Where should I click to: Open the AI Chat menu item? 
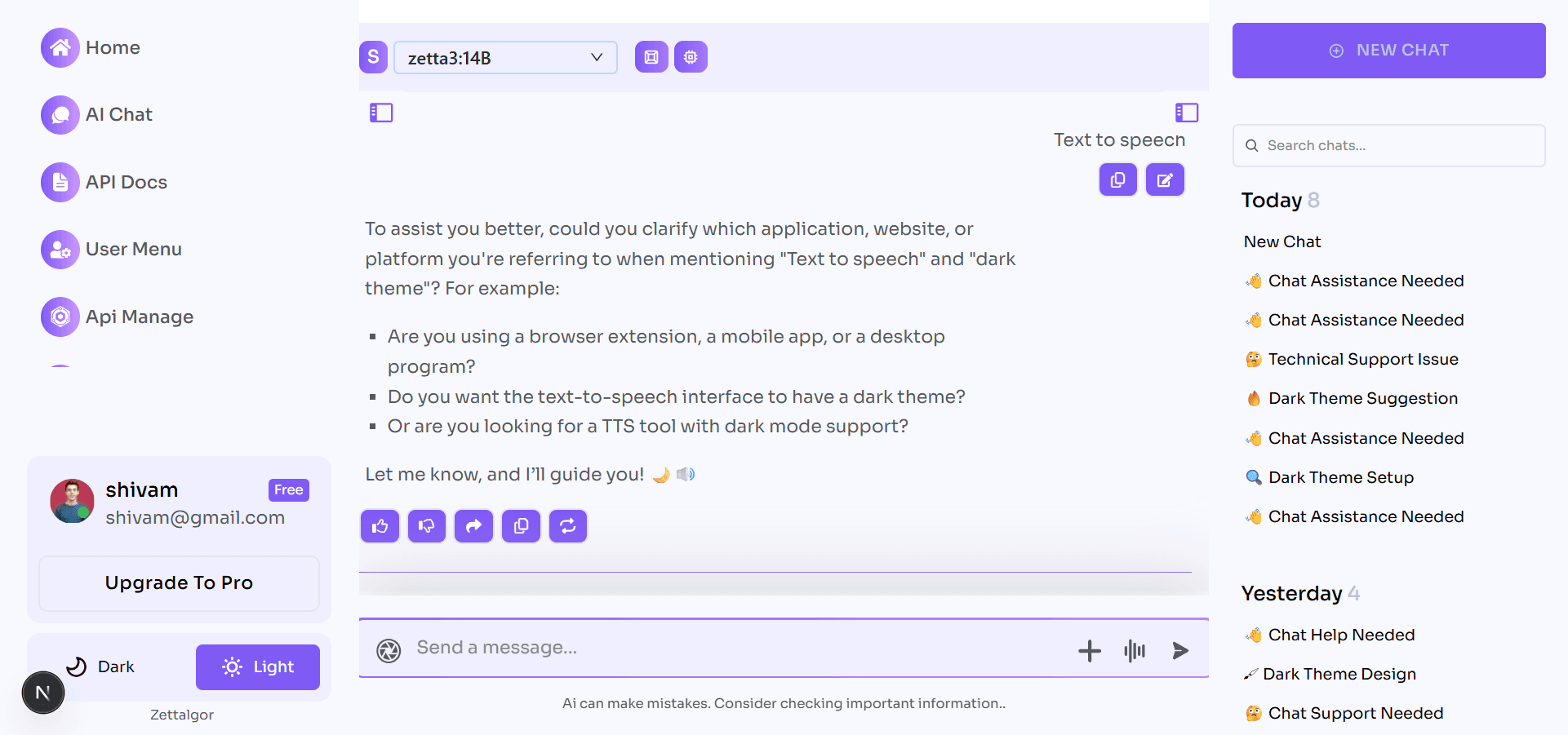118,114
